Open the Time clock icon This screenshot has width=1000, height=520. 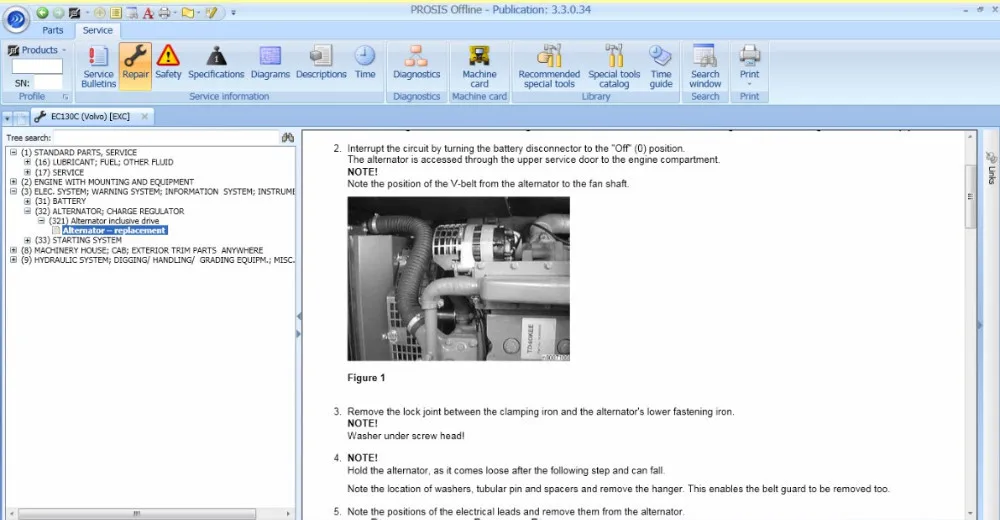pyautogui.click(x=365, y=63)
